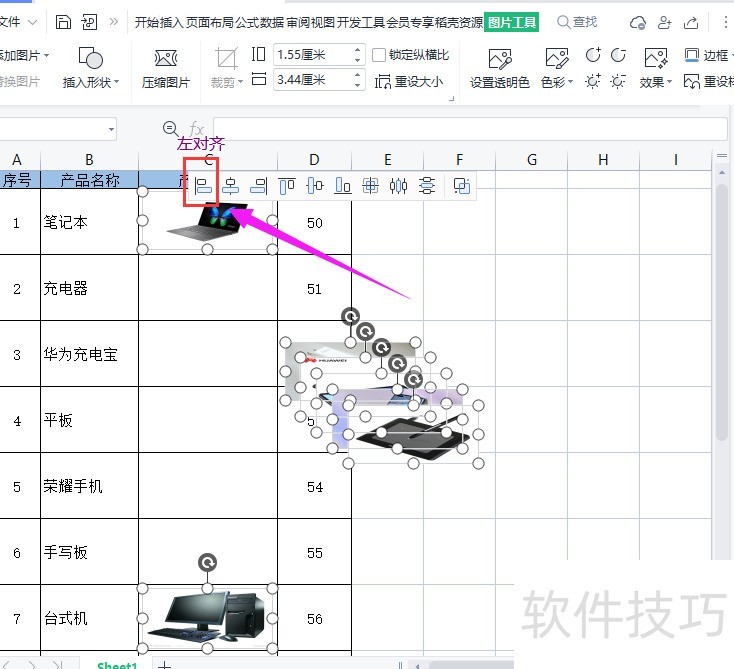This screenshot has width=734, height=669.
Task: Click the align bottom icon in floating toolbar
Action: (x=343, y=185)
